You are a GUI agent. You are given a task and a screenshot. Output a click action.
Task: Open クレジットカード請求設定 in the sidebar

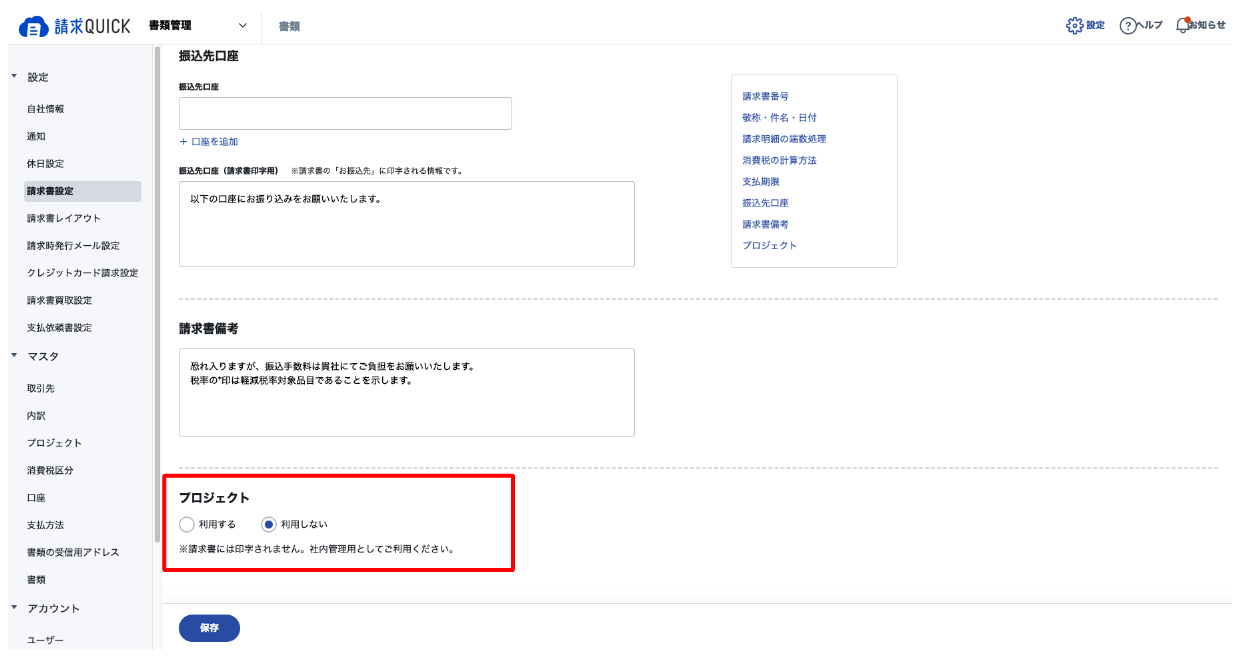[82, 272]
